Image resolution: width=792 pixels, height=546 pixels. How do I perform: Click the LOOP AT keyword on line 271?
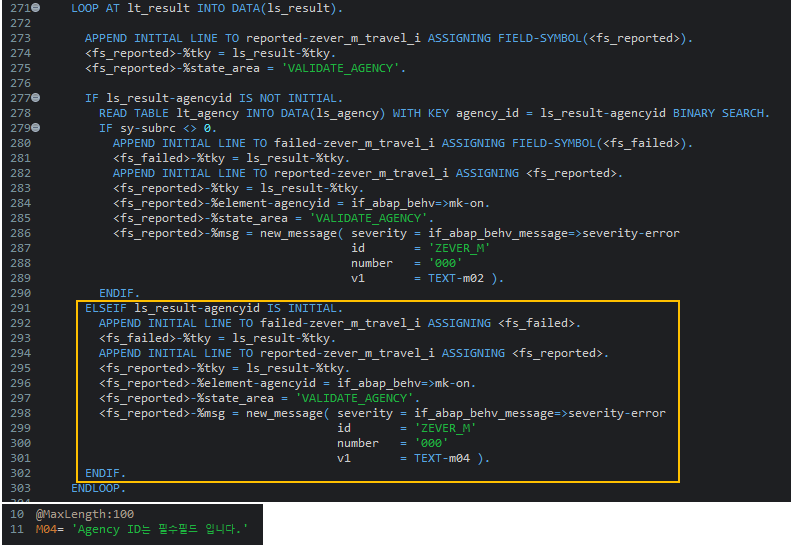[x=95, y=8]
